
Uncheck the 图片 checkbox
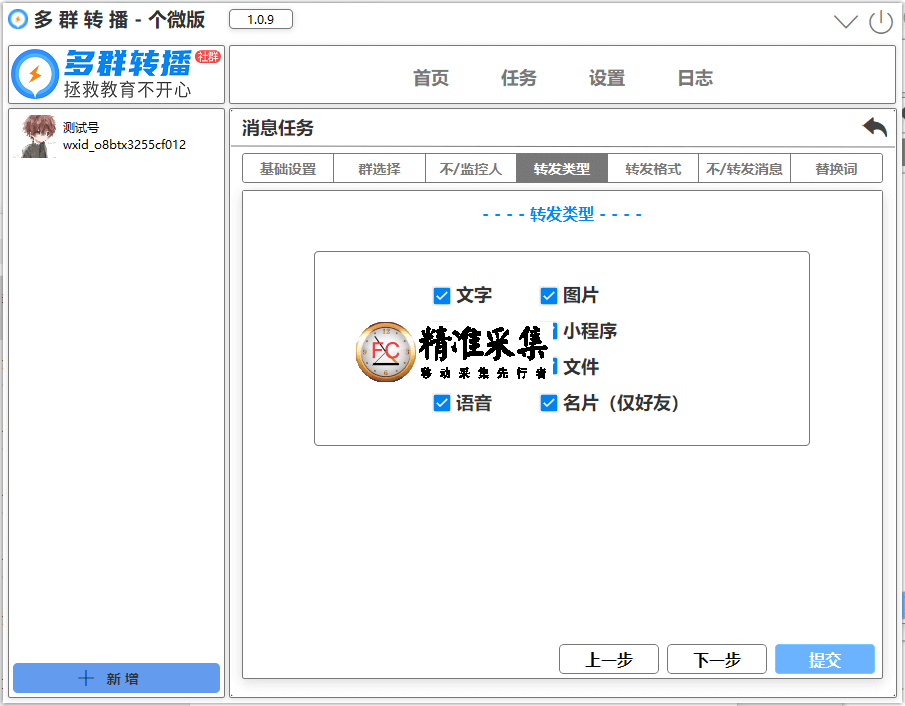(548, 296)
